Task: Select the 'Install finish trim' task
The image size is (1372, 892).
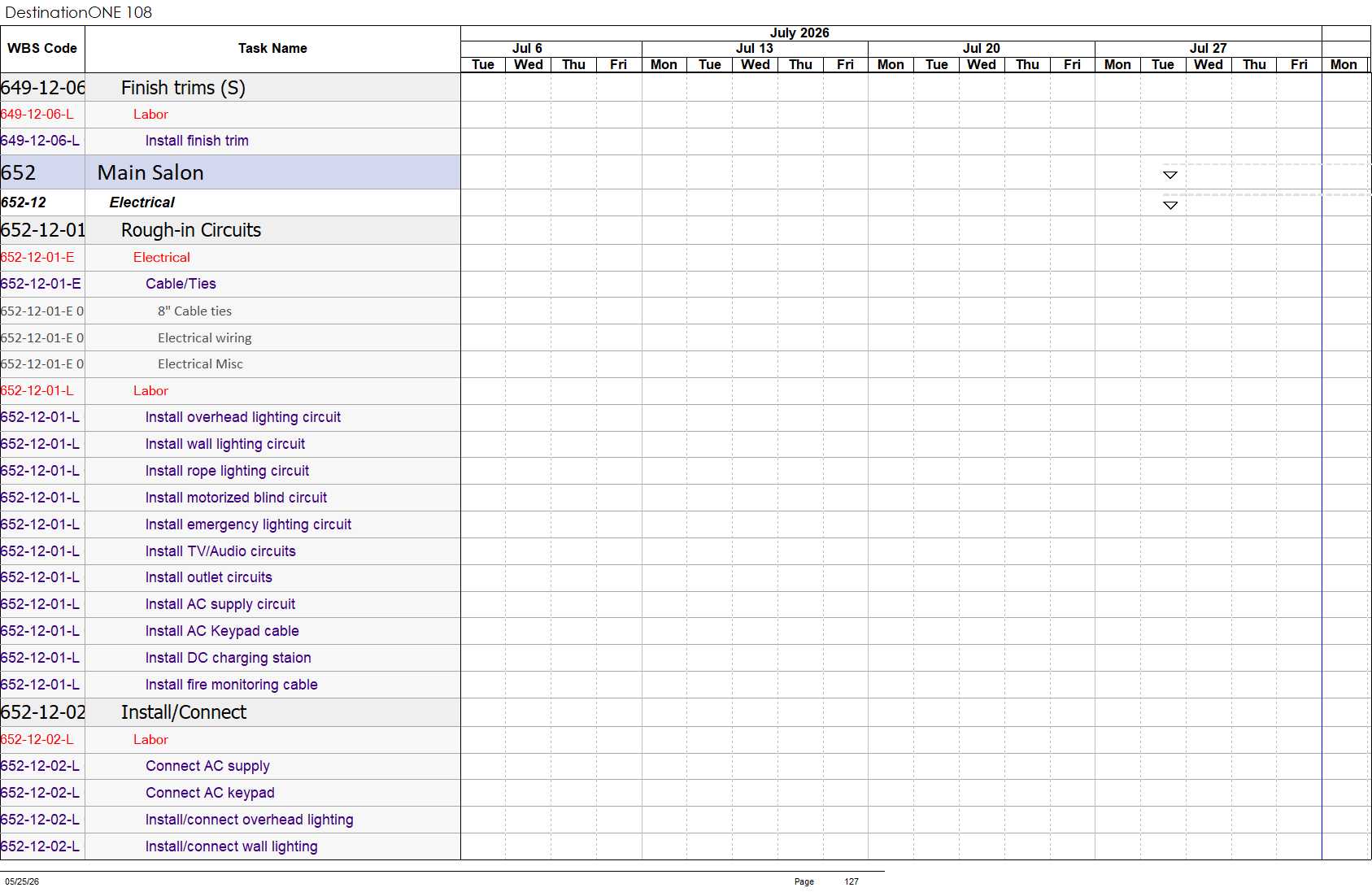Action: coord(230,141)
